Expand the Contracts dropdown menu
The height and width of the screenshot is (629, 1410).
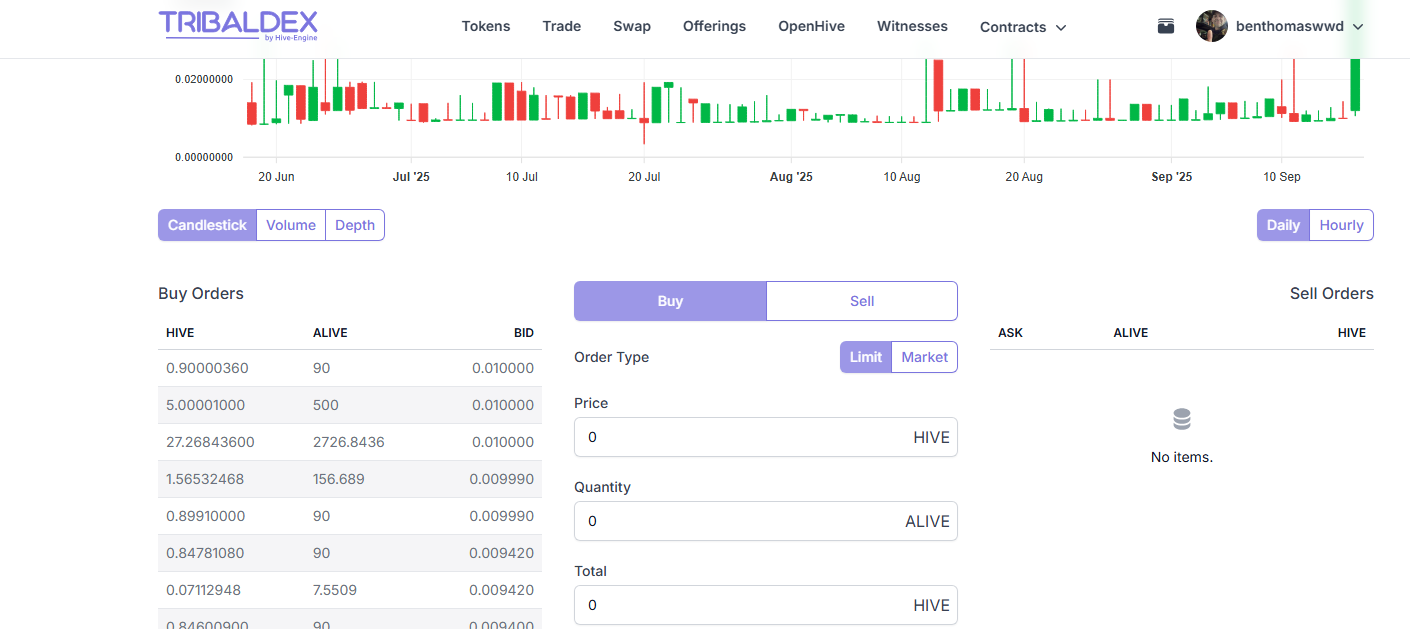(1022, 27)
